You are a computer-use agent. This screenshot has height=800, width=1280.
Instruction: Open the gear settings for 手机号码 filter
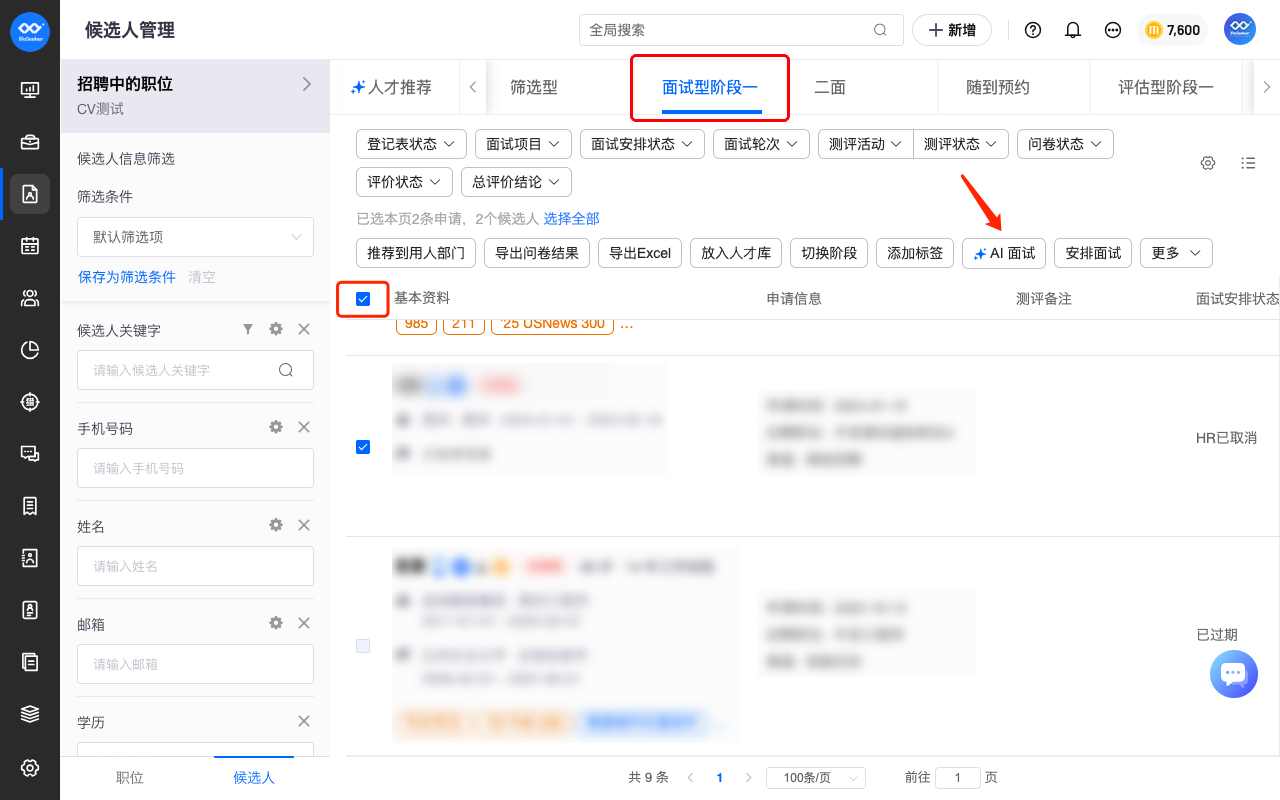(x=276, y=427)
